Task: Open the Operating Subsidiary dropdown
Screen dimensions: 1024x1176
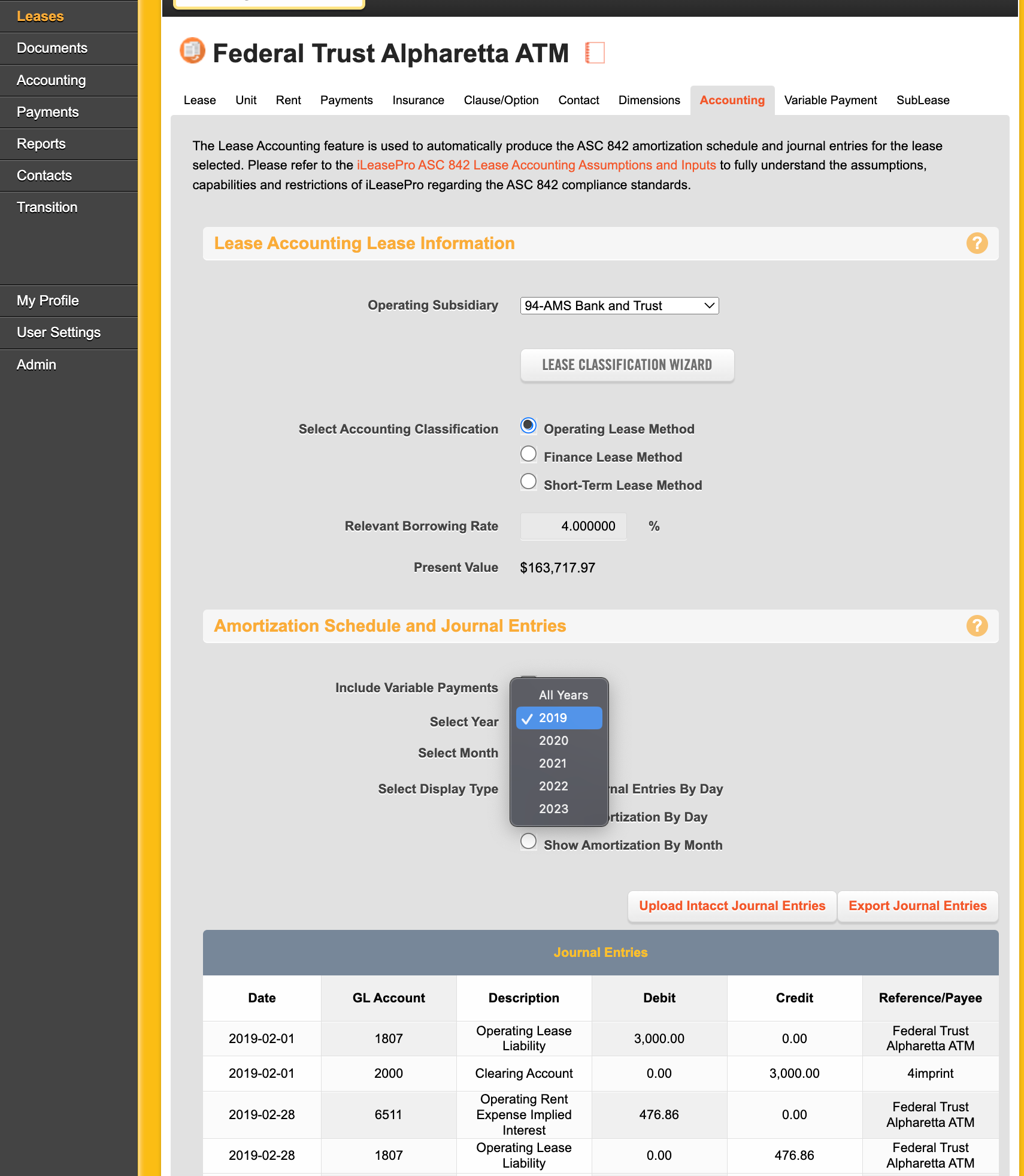Action: click(x=619, y=305)
